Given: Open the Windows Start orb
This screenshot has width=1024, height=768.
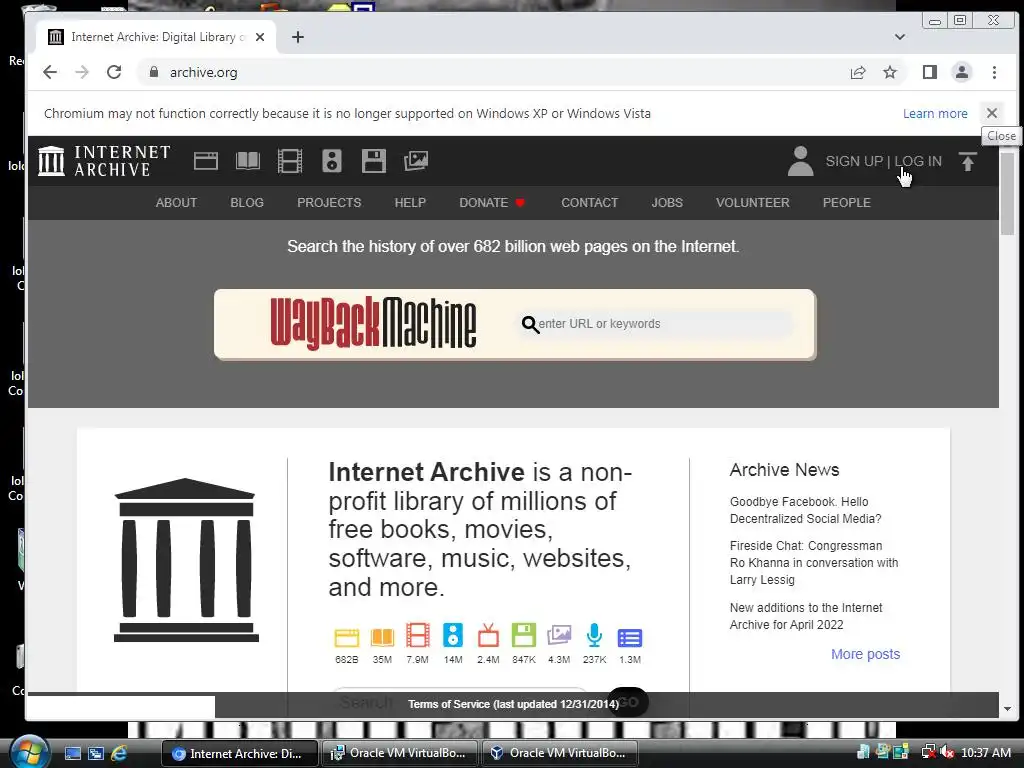Looking at the screenshot, I should [29, 752].
